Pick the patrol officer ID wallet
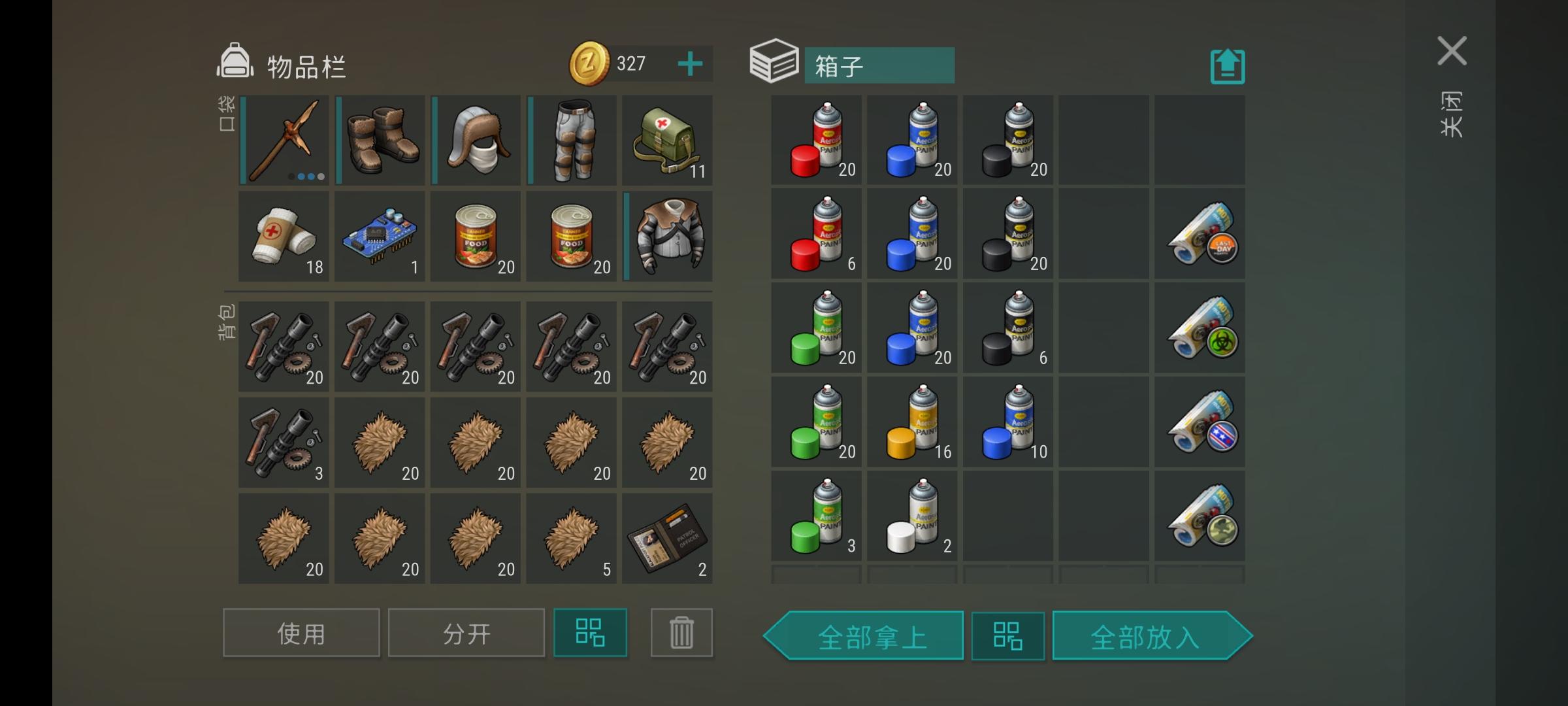 click(667, 538)
